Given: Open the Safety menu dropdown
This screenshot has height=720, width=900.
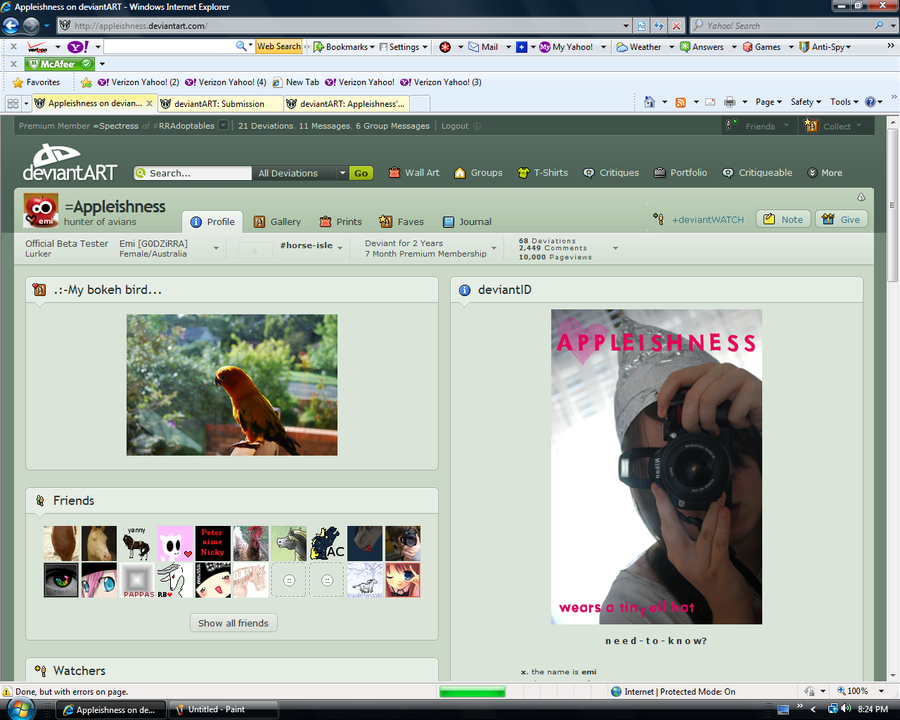Looking at the screenshot, I should click(x=805, y=102).
